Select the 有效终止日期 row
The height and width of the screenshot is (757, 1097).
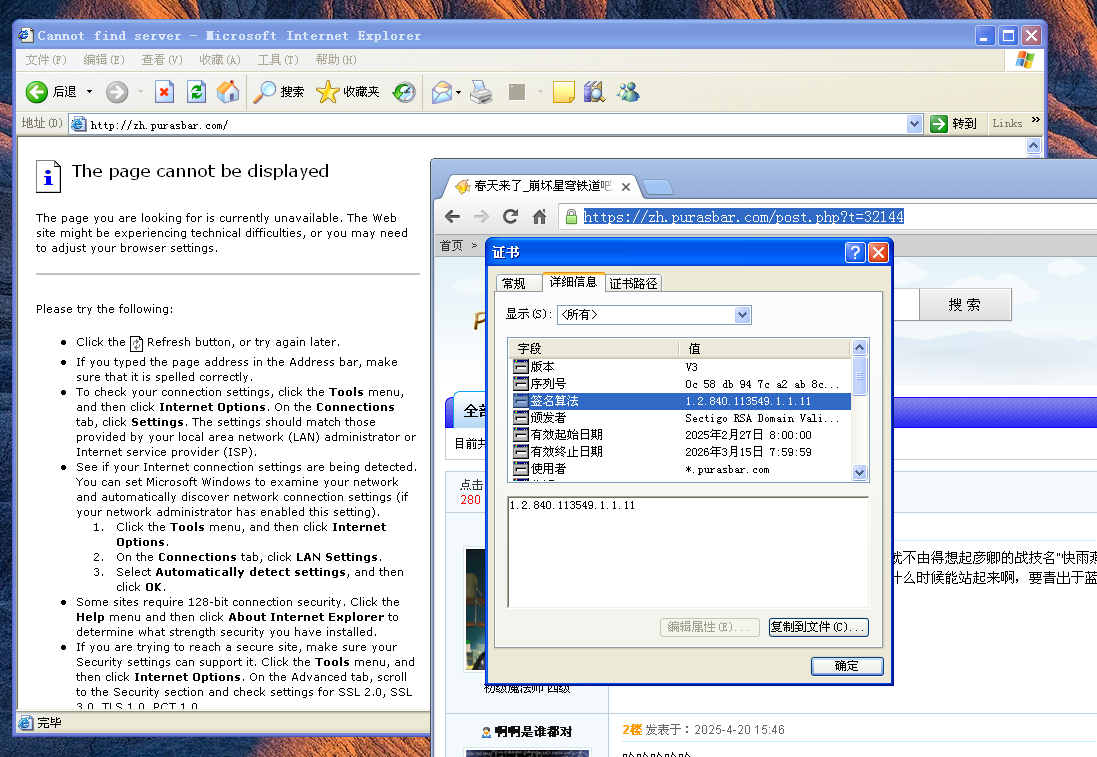tap(681, 452)
